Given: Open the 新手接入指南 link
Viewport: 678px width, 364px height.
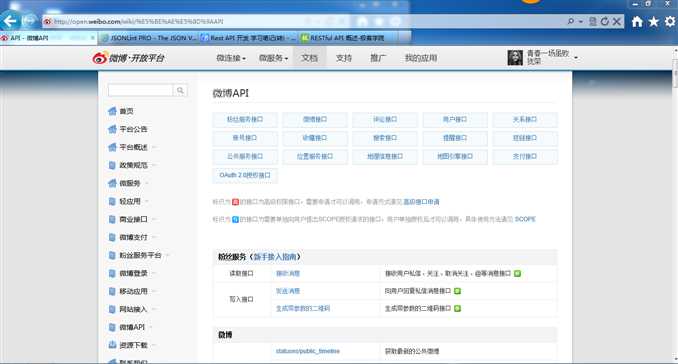Looking at the screenshot, I should point(275,257).
